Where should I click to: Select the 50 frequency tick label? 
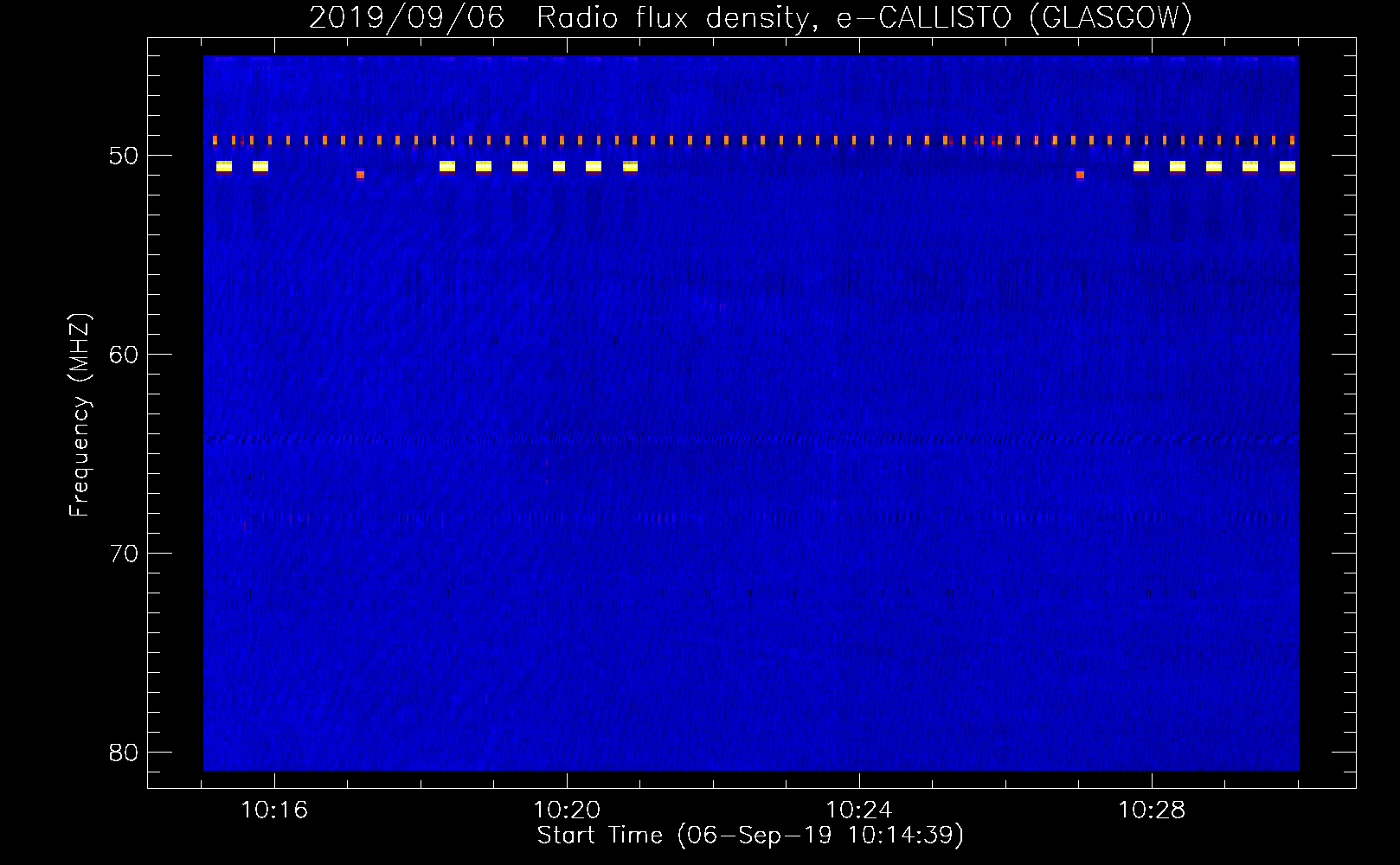click(x=124, y=156)
